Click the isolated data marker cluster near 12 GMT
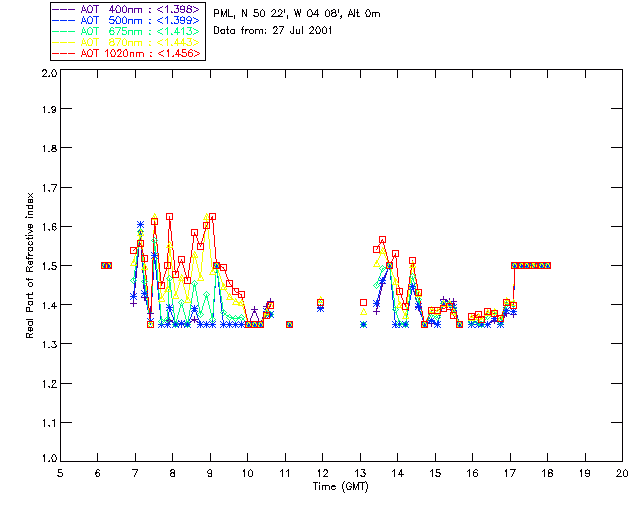Viewport: 640px width, 512px height. click(320, 304)
